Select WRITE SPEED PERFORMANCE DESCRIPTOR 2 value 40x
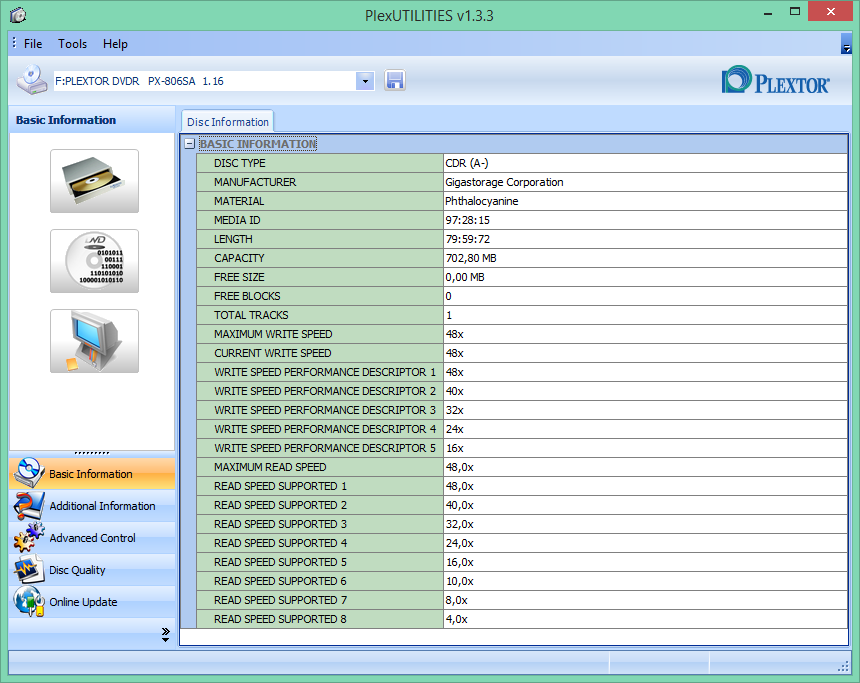The width and height of the screenshot is (860, 683). [x=454, y=391]
